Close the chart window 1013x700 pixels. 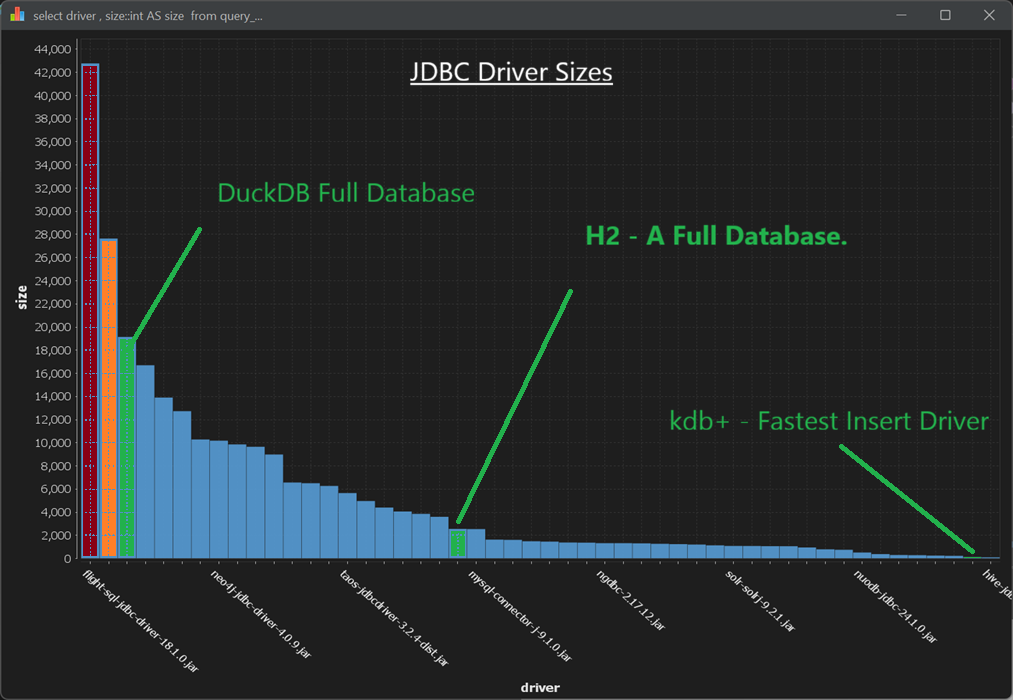coord(989,16)
